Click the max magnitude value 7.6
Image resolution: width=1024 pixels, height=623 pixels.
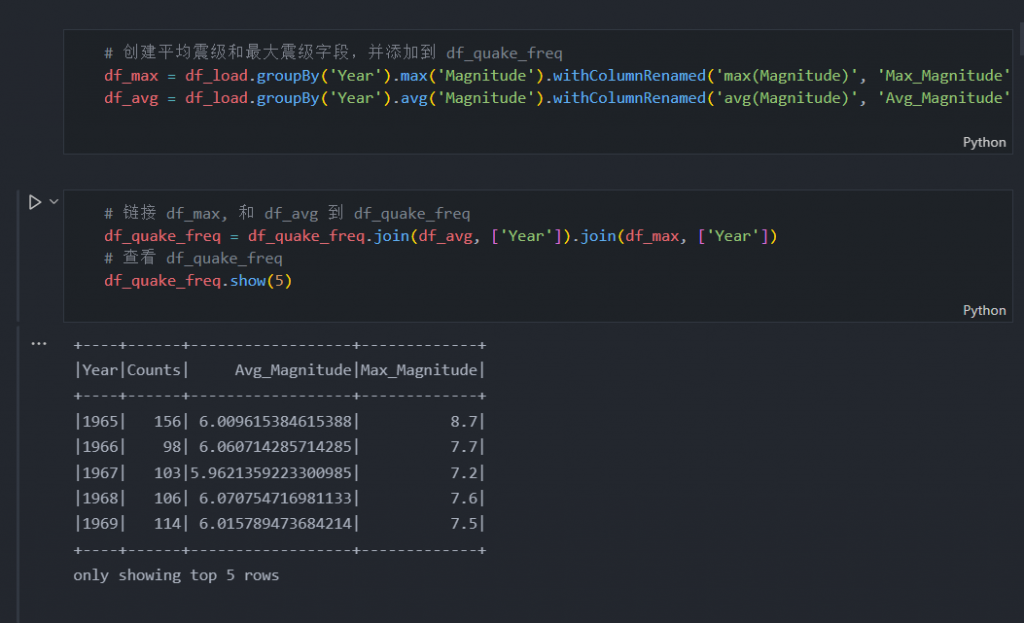464,498
